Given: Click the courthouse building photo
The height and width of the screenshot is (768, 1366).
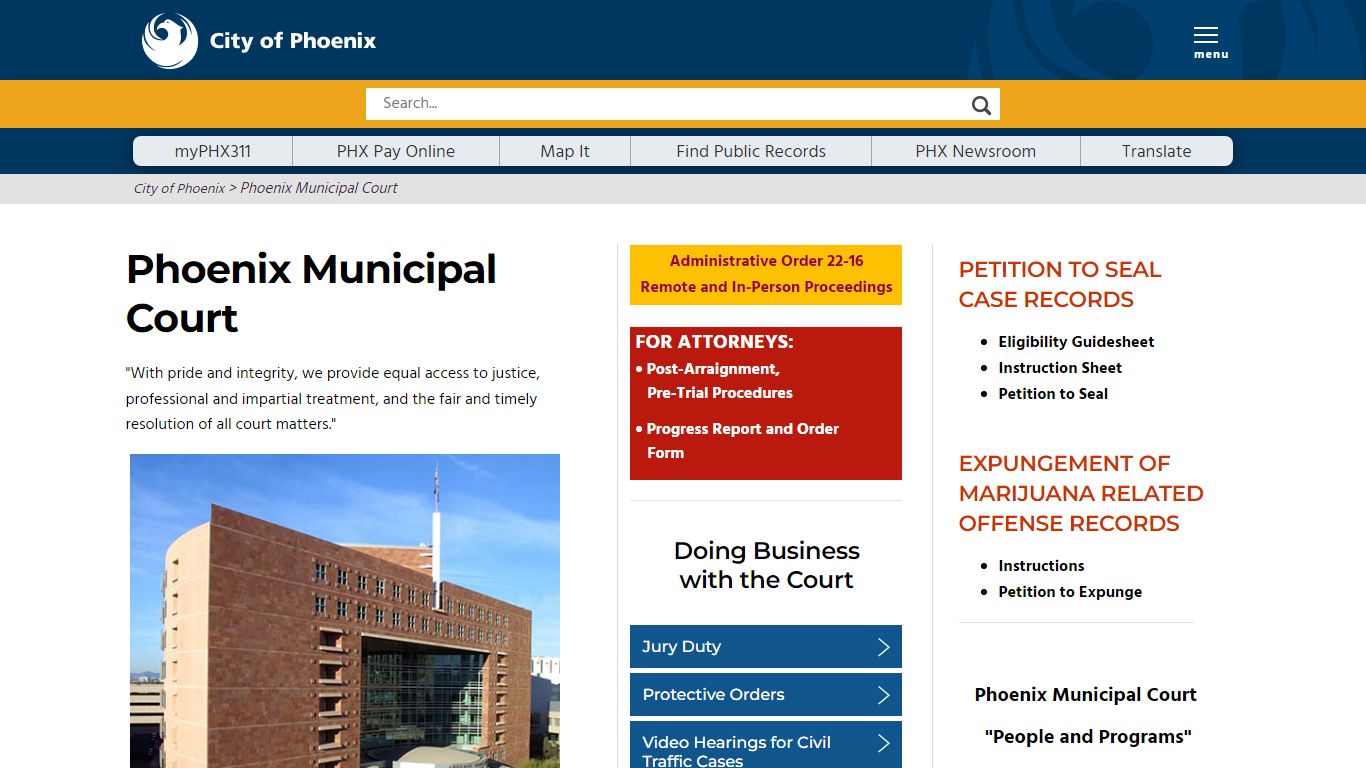Looking at the screenshot, I should coord(345,611).
